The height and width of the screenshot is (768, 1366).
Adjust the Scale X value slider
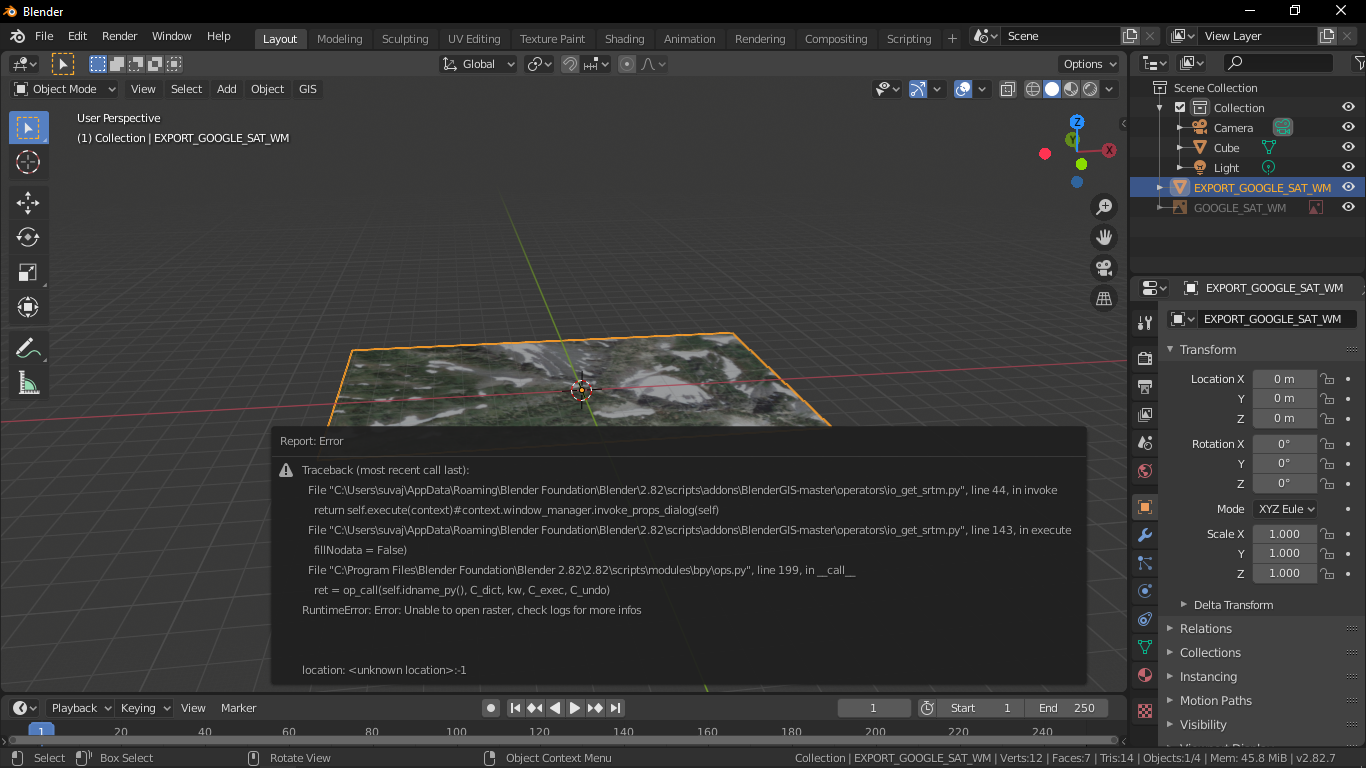(1284, 533)
